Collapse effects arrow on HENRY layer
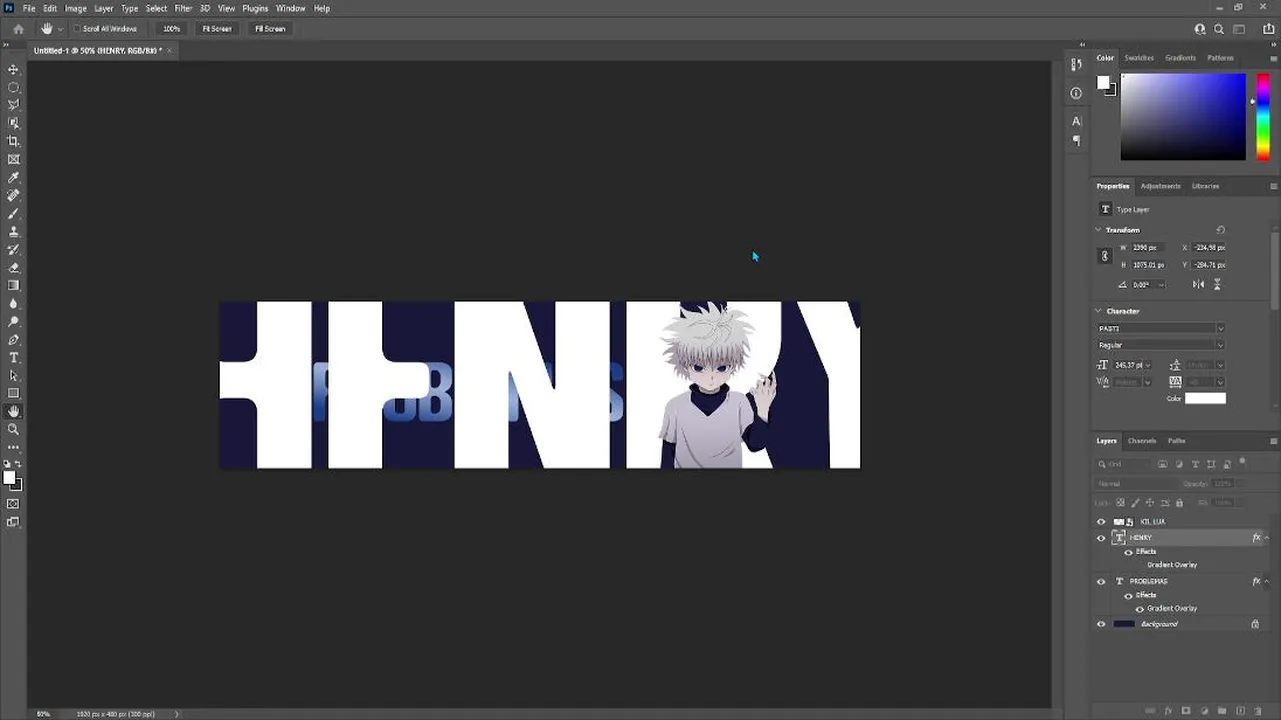The height and width of the screenshot is (720, 1281). tap(1267, 538)
